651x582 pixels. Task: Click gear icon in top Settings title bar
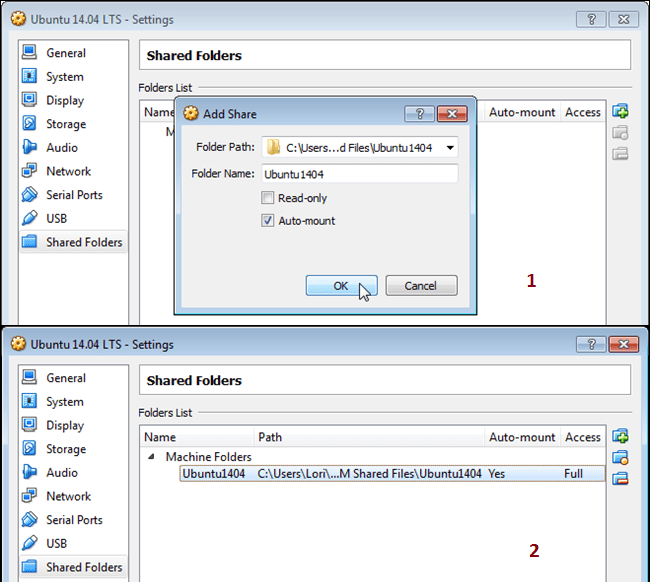point(18,19)
